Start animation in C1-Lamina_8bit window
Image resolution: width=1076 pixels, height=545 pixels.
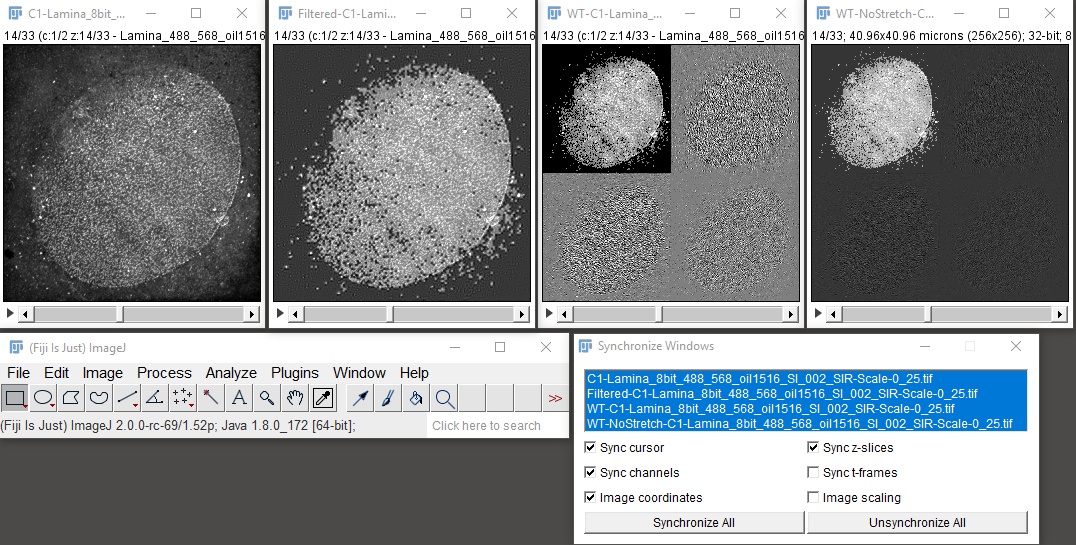pyautogui.click(x=10, y=314)
